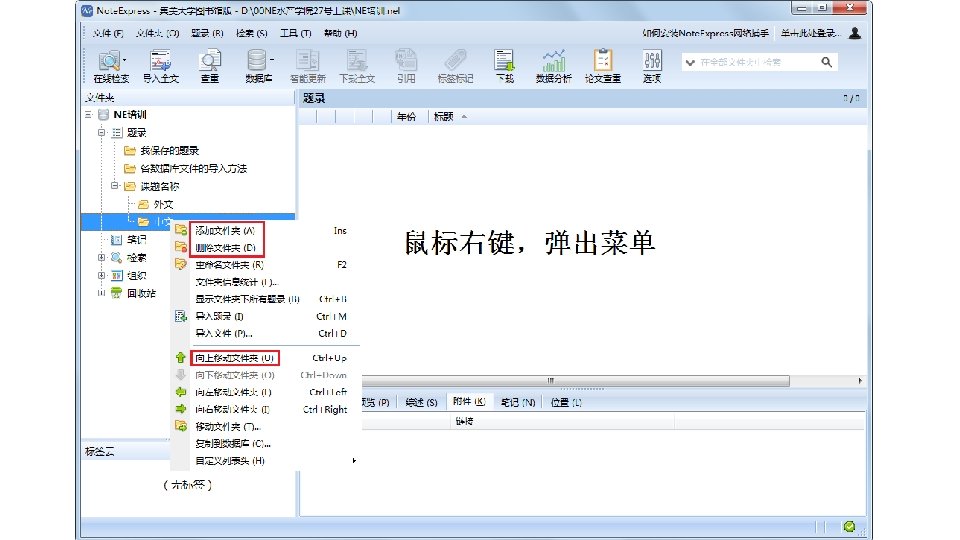
Task: Sort by the 标题 column header
Action: [x=443, y=116]
